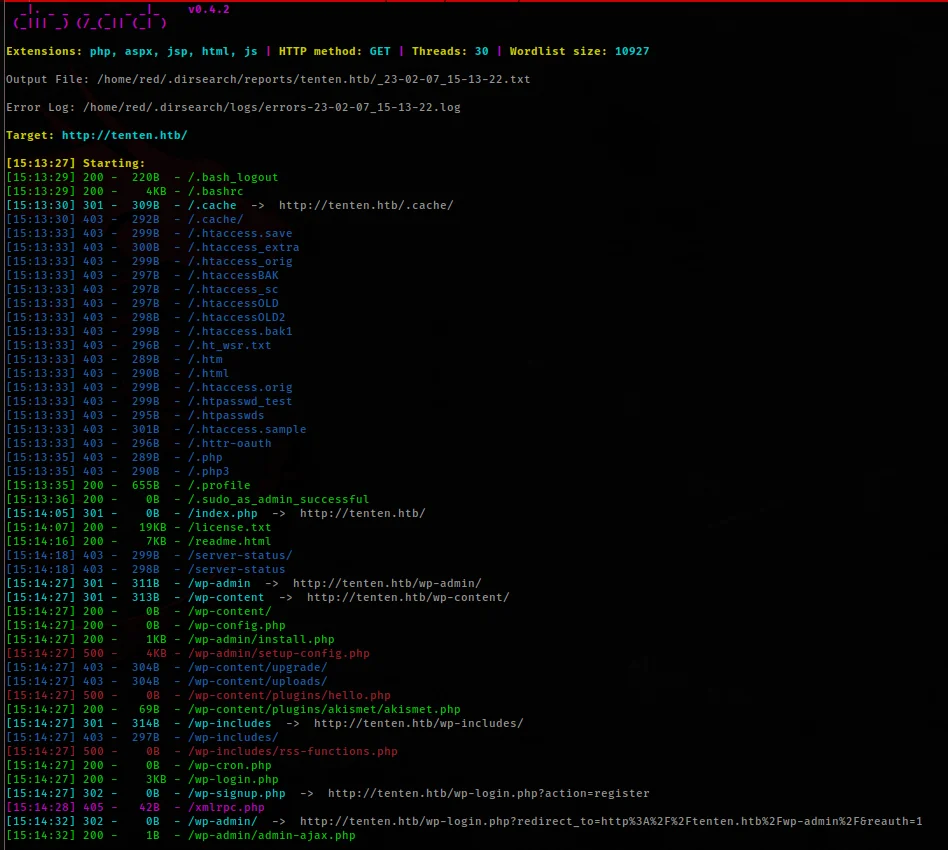Select the /wp-config.php path
The width and height of the screenshot is (948, 850).
click(x=236, y=625)
